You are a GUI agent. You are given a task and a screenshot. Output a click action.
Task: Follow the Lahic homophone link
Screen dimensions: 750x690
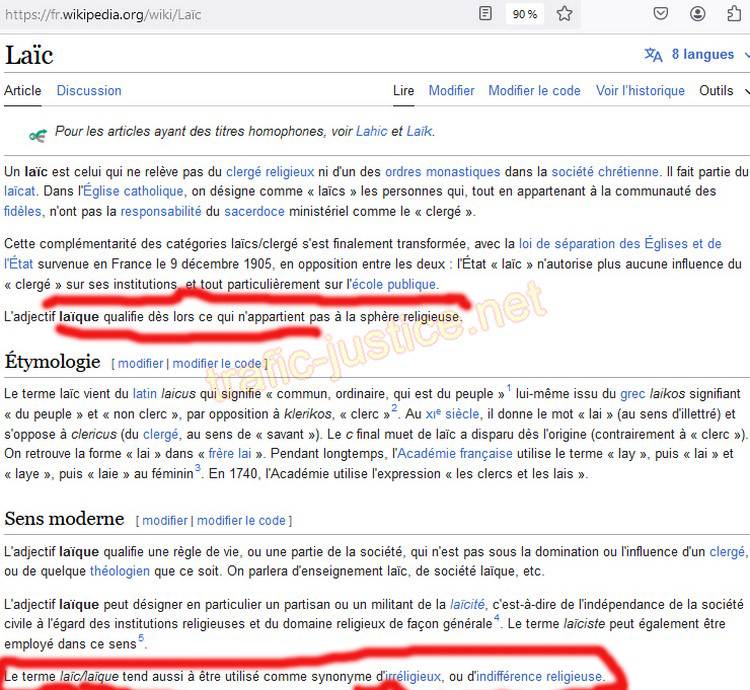click(x=371, y=131)
